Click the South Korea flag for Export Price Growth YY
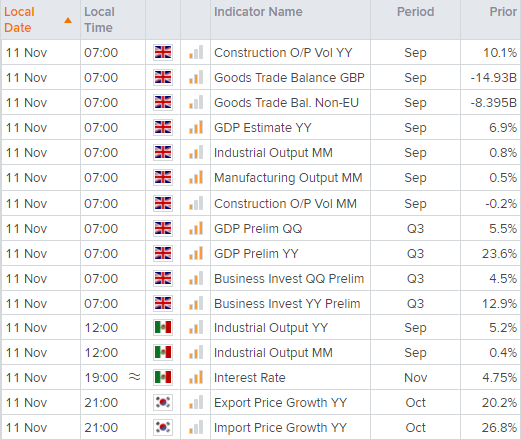The height and width of the screenshot is (440, 521). point(163,402)
